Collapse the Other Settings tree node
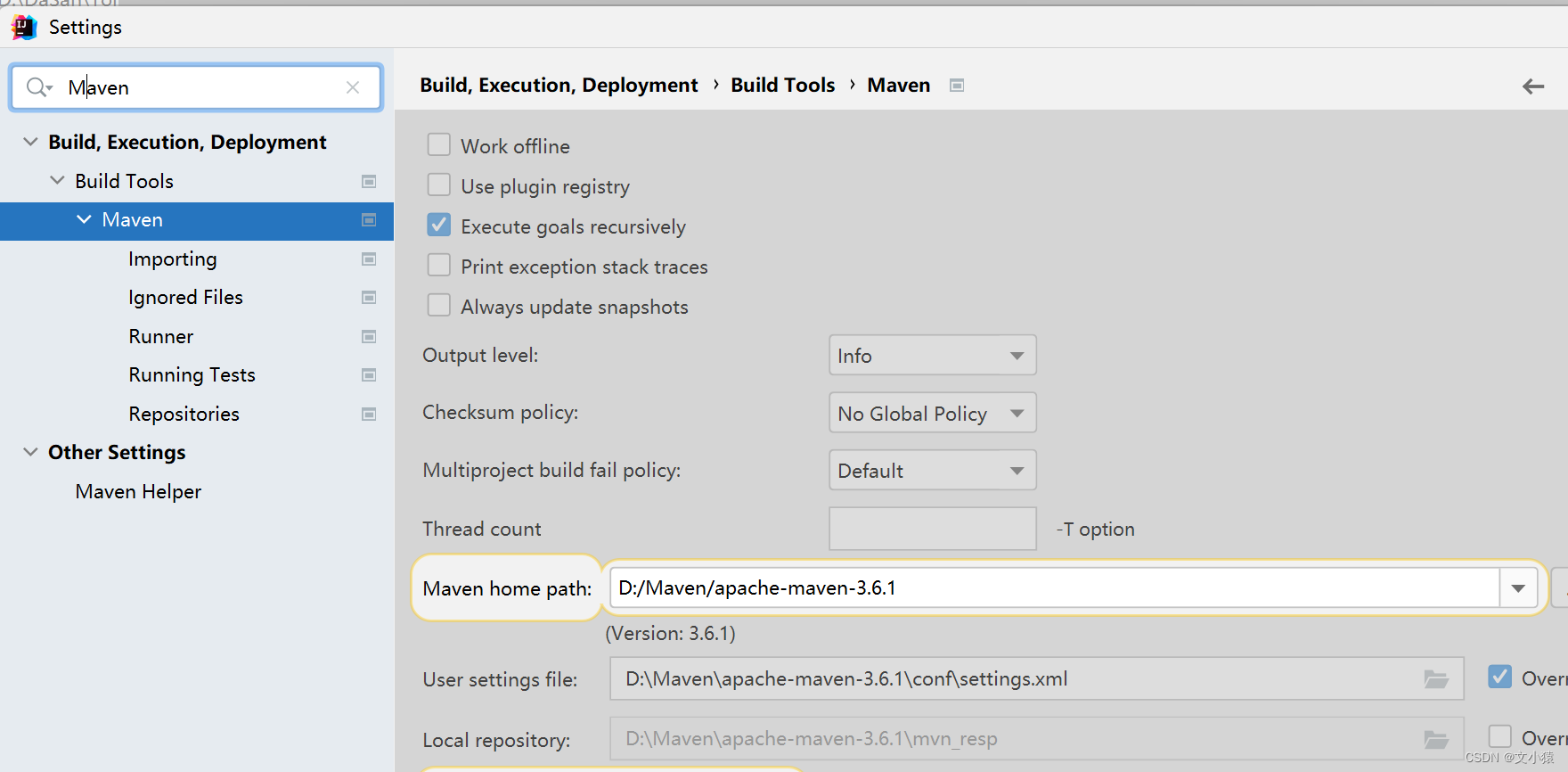Screen dimensions: 1568x772 (x=30, y=452)
